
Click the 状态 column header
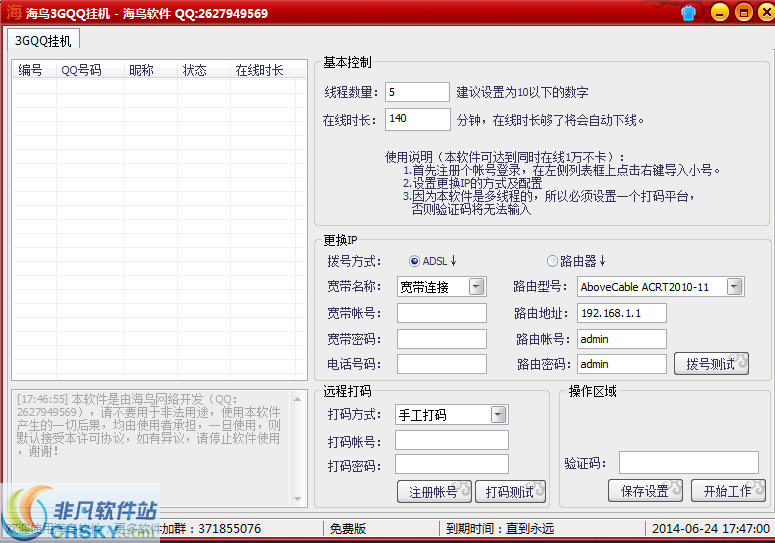[203, 70]
